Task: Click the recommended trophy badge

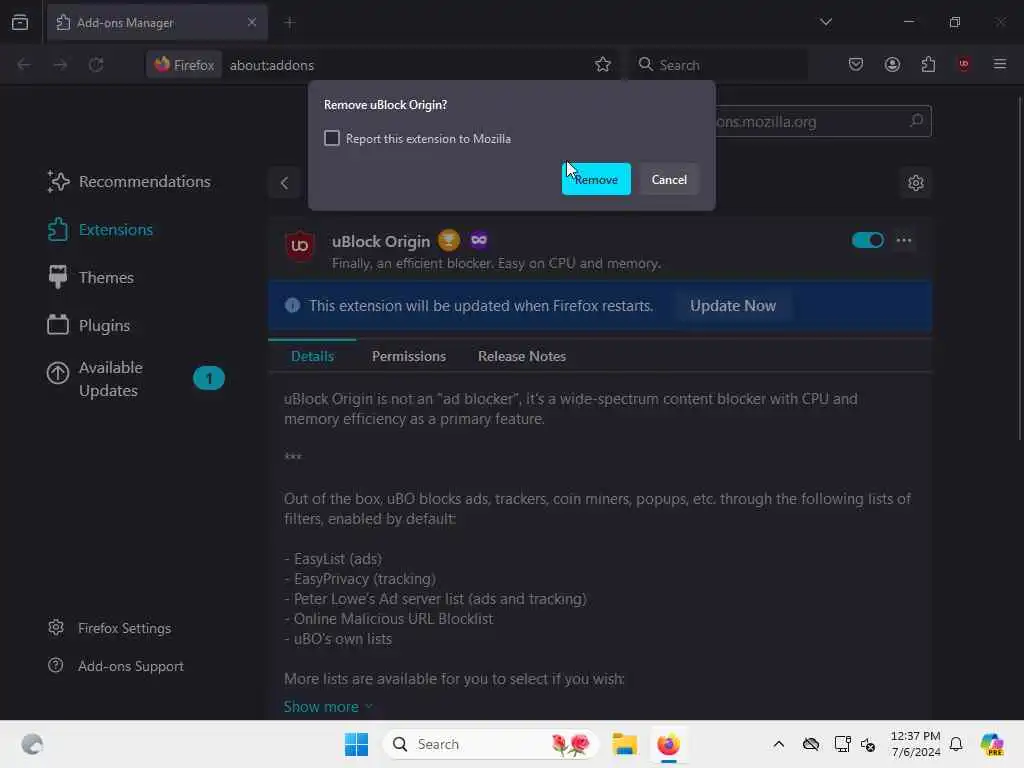Action: [449, 240]
